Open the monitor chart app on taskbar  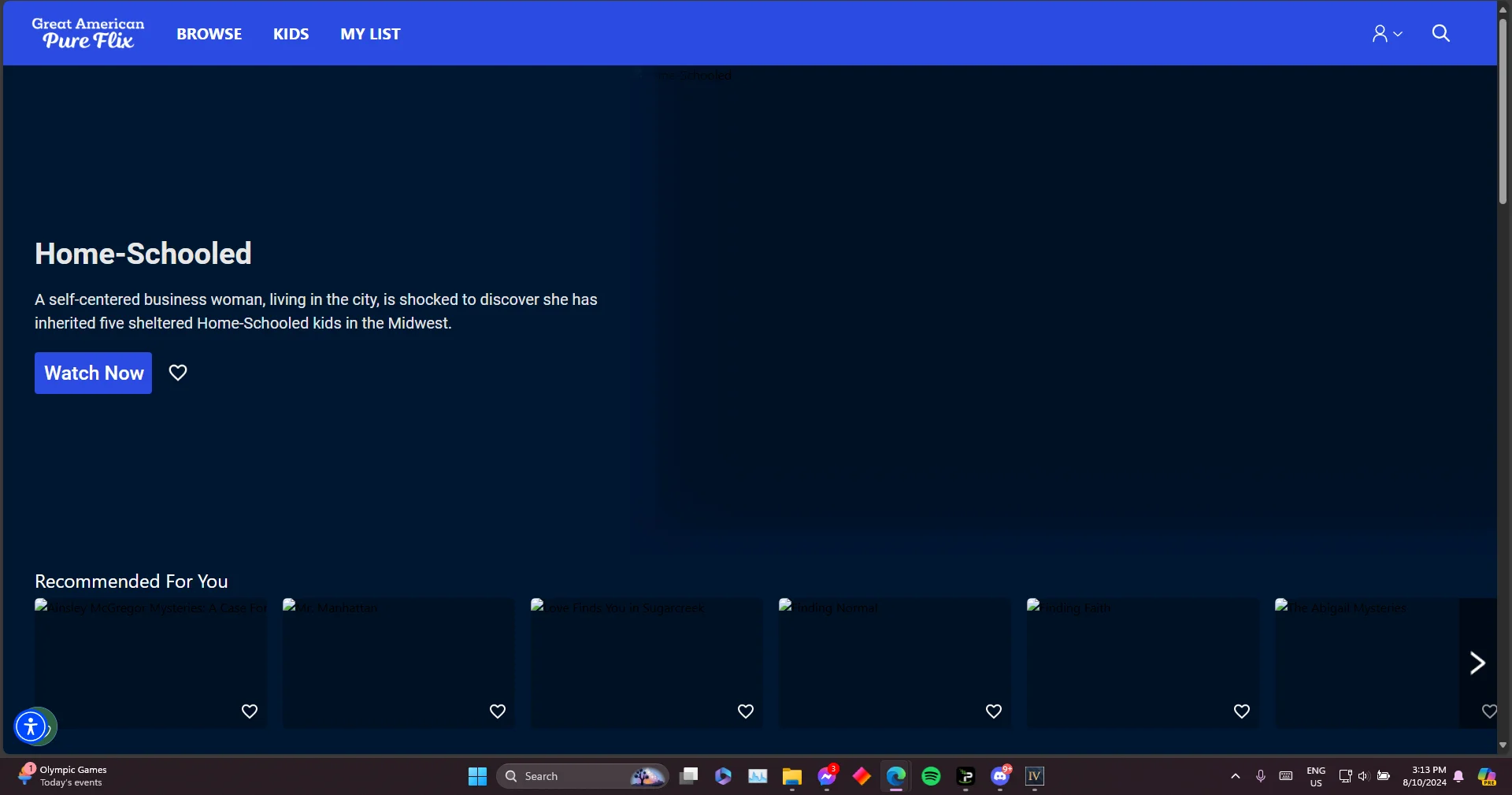tap(758, 776)
